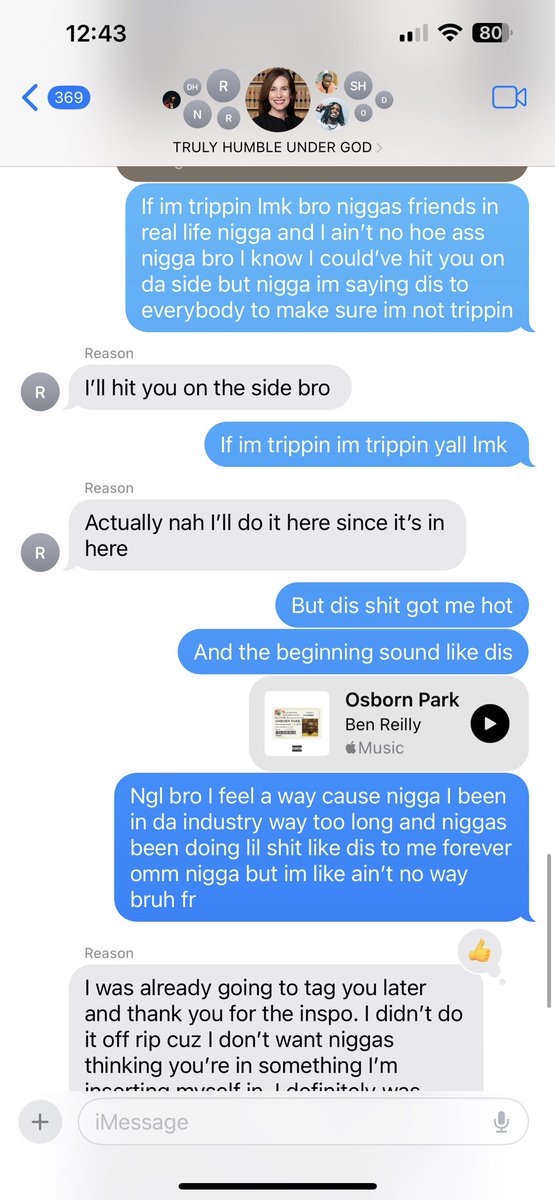Tap the battery indicator in status bar
This screenshot has width=555, height=1200.
click(491, 33)
